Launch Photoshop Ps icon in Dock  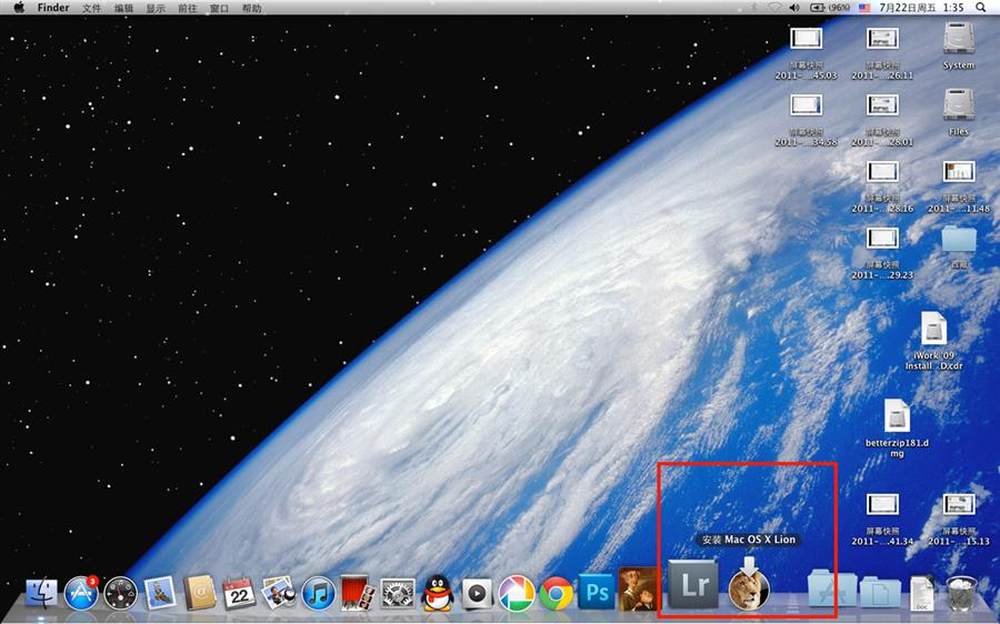coord(597,592)
